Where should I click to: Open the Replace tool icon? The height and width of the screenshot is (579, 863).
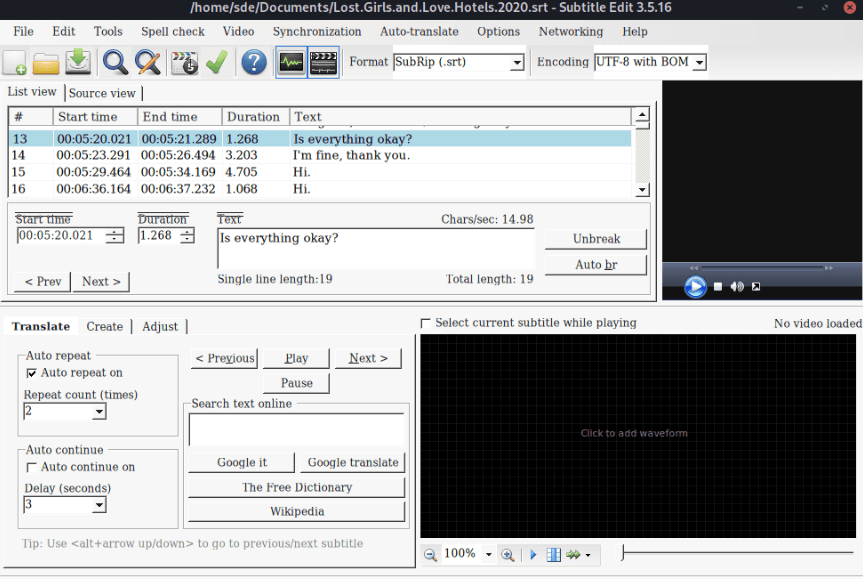tap(148, 63)
